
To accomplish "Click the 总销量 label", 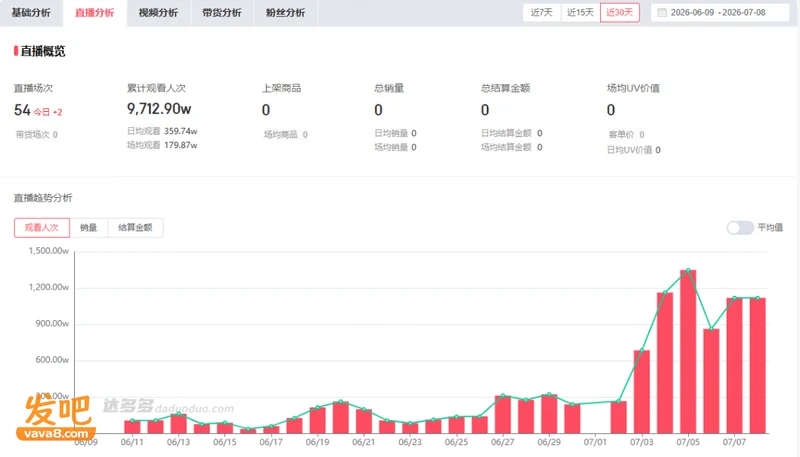I will pyautogui.click(x=389, y=88).
